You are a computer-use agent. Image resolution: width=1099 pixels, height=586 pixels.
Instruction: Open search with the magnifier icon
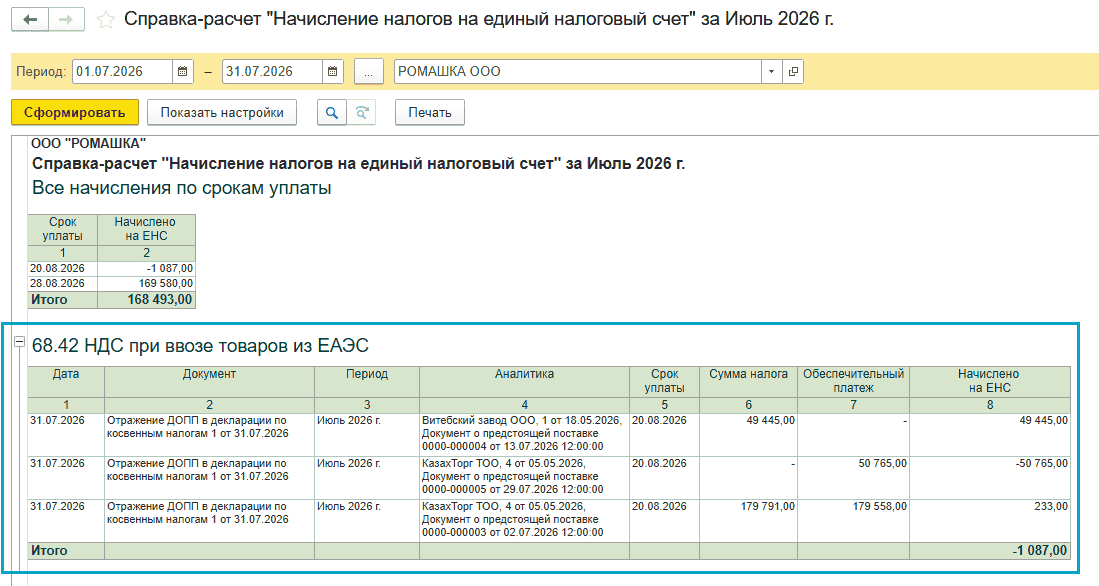coord(332,112)
